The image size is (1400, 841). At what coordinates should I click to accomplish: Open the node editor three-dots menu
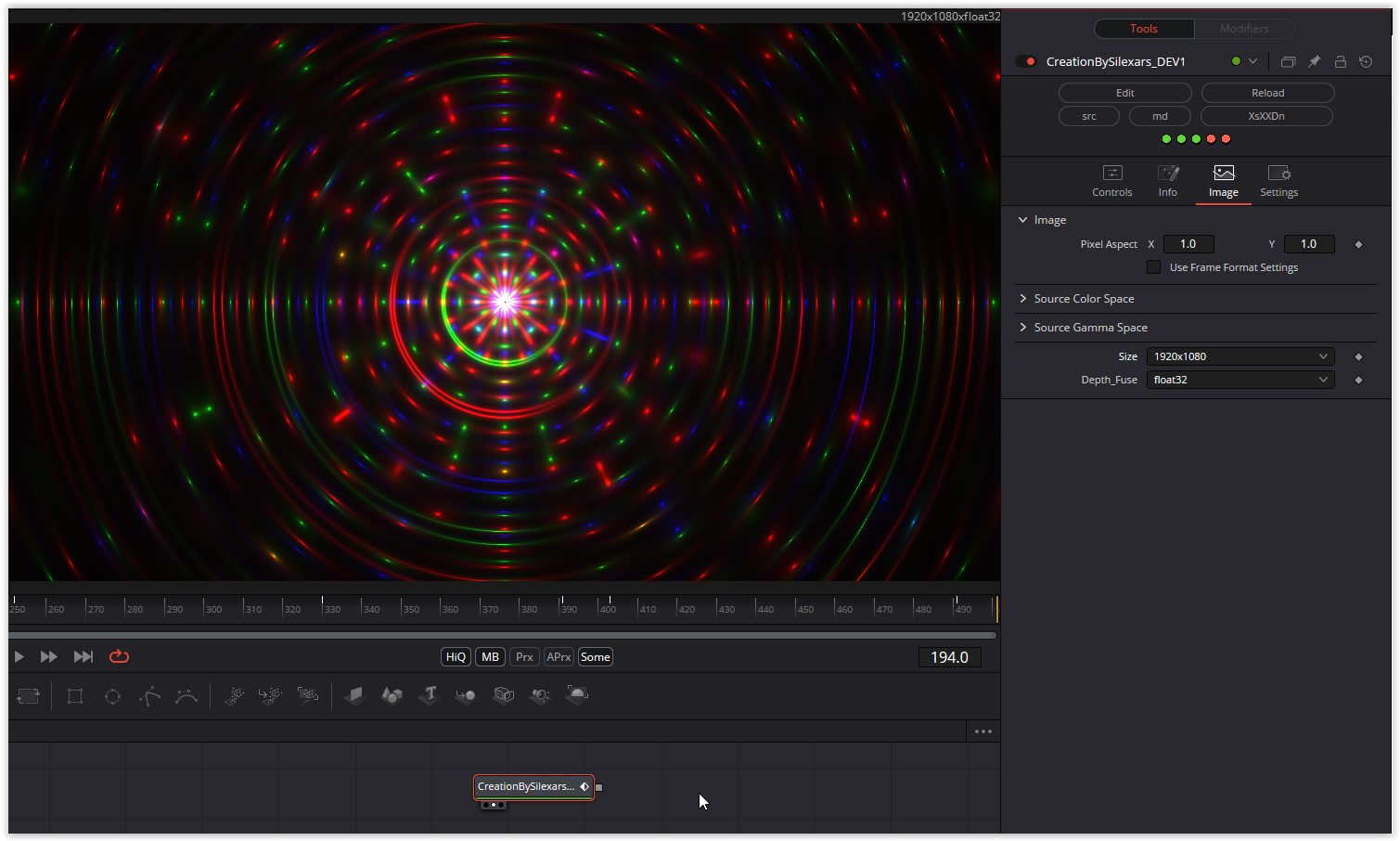point(983,731)
